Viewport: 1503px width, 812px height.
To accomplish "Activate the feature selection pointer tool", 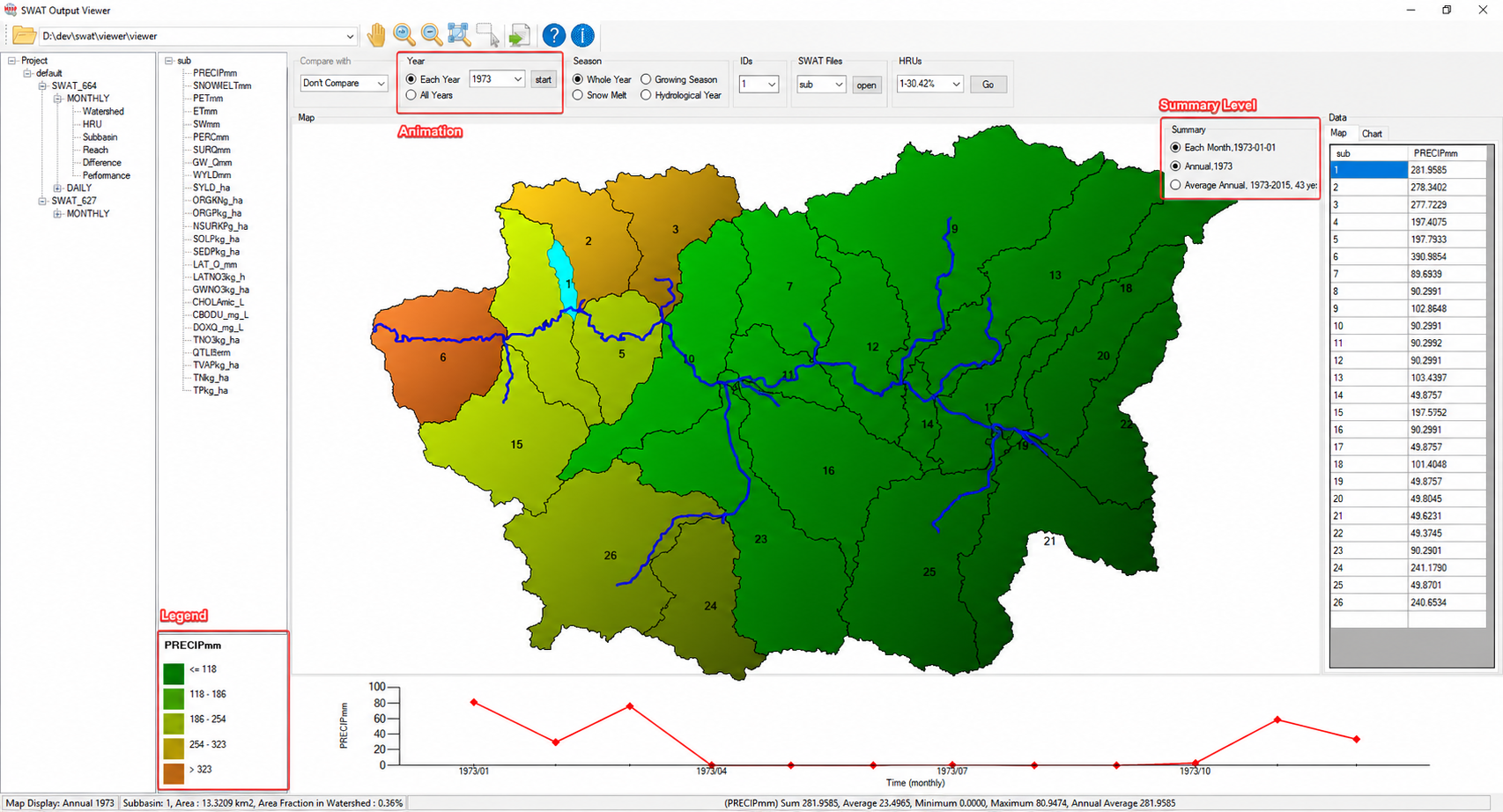I will (x=487, y=35).
